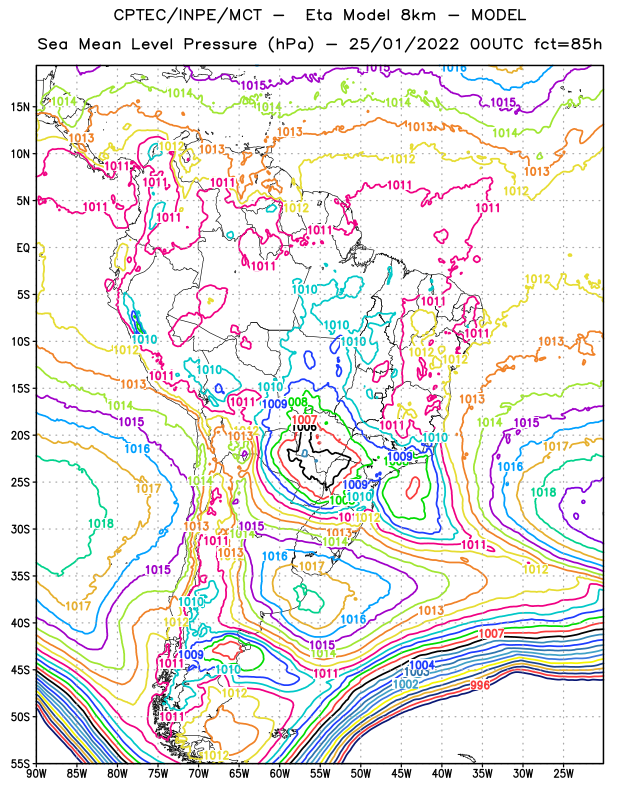Click the EQ latitude axis label
The width and height of the screenshot is (618, 800).
tap(23, 248)
